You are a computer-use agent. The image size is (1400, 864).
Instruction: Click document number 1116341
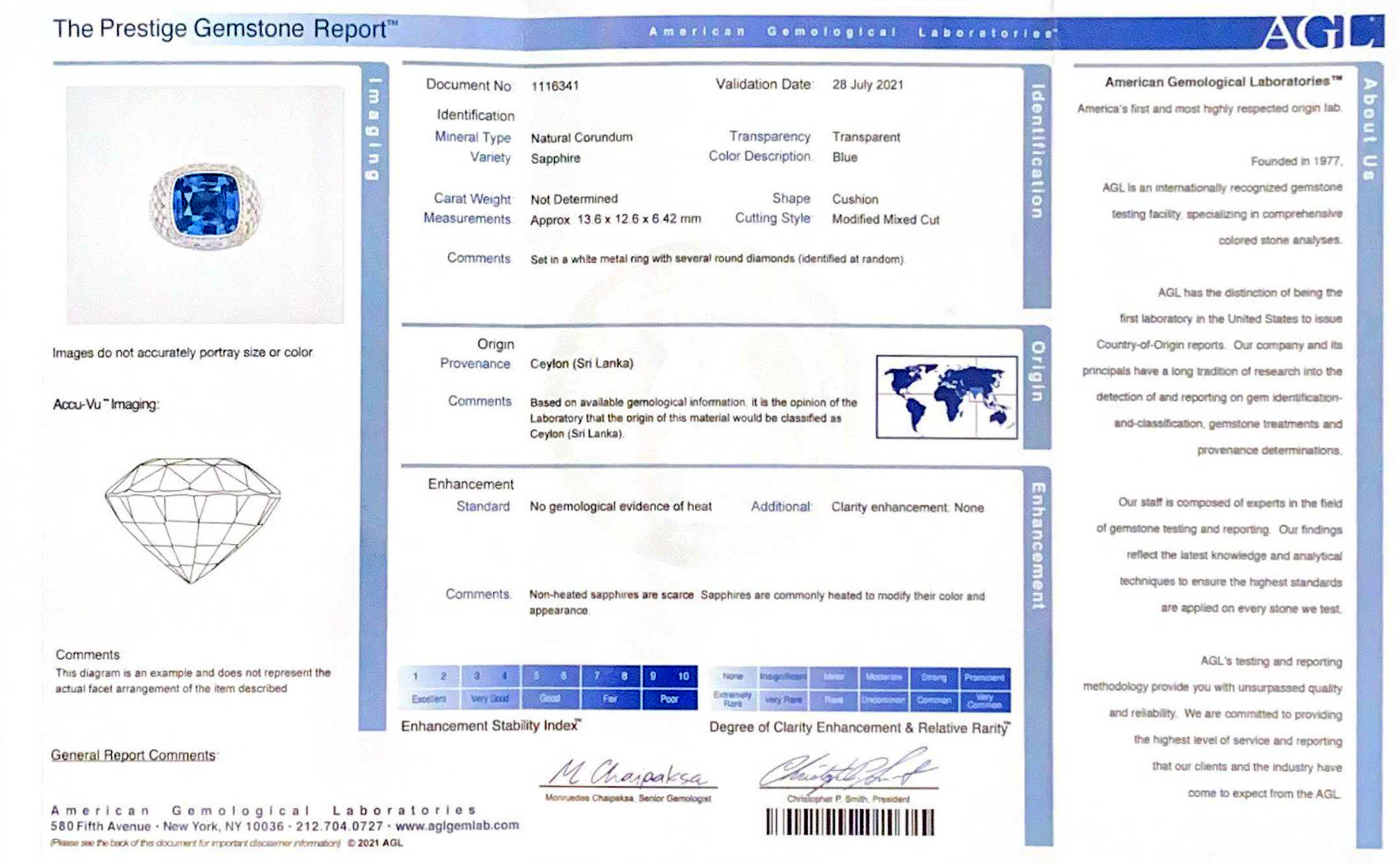(555, 86)
